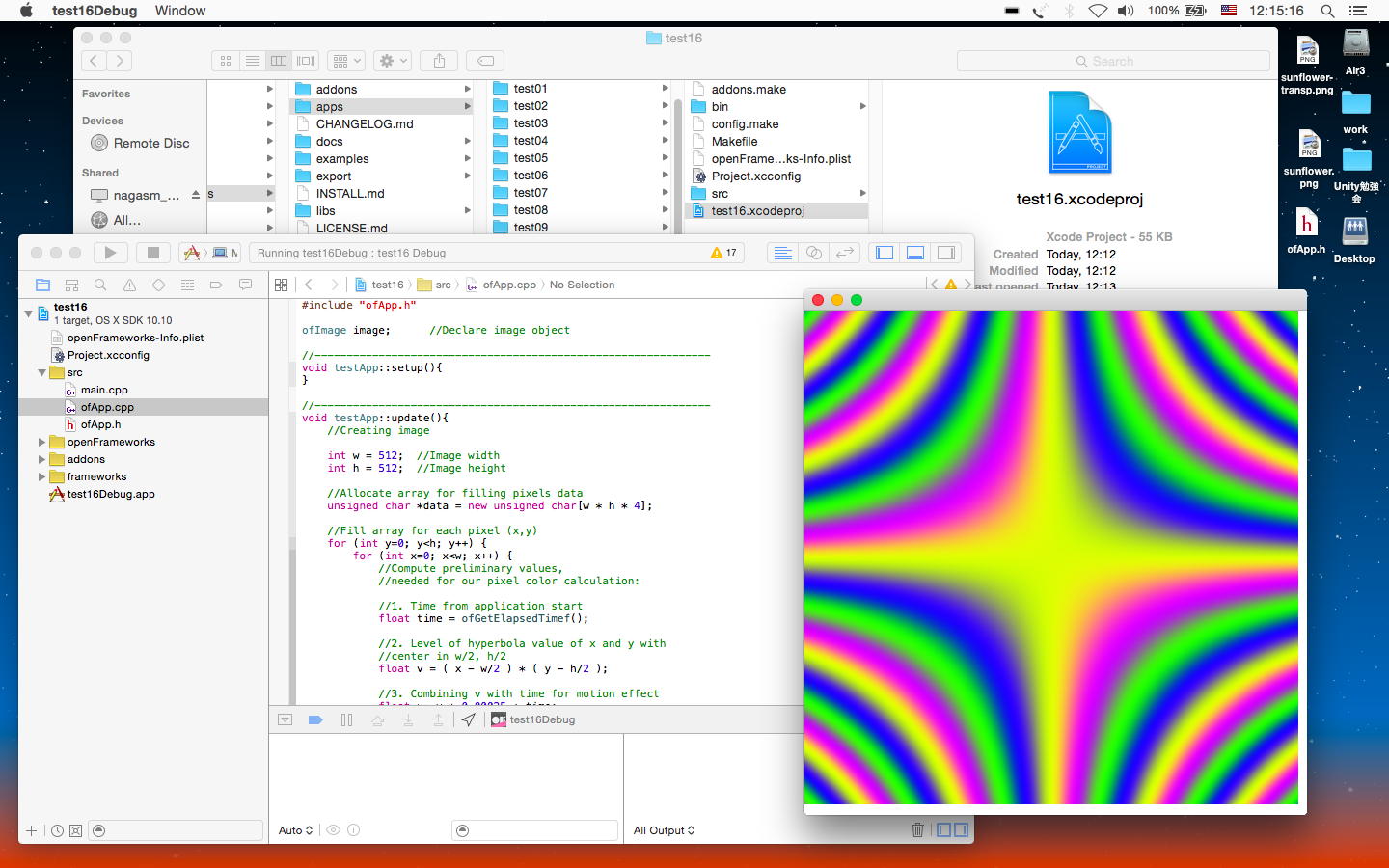The height and width of the screenshot is (868, 1389).
Task: Open the test16Debug application menu
Action: pos(95,11)
